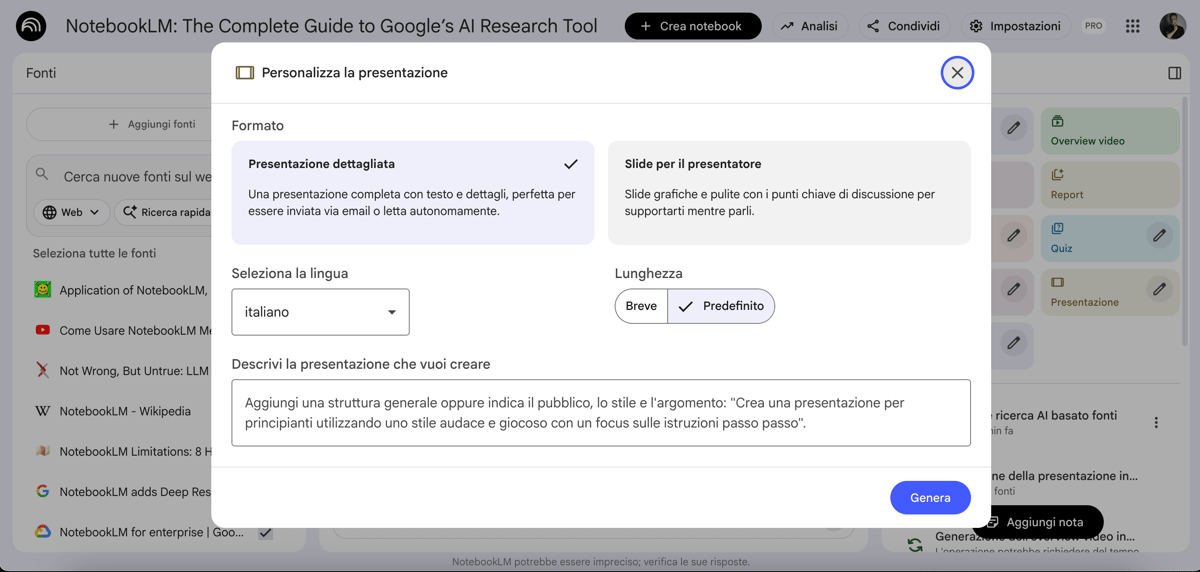Viewport: 1200px width, 572px height.
Task: Expand the Web source type dropdown
Action: [71, 212]
